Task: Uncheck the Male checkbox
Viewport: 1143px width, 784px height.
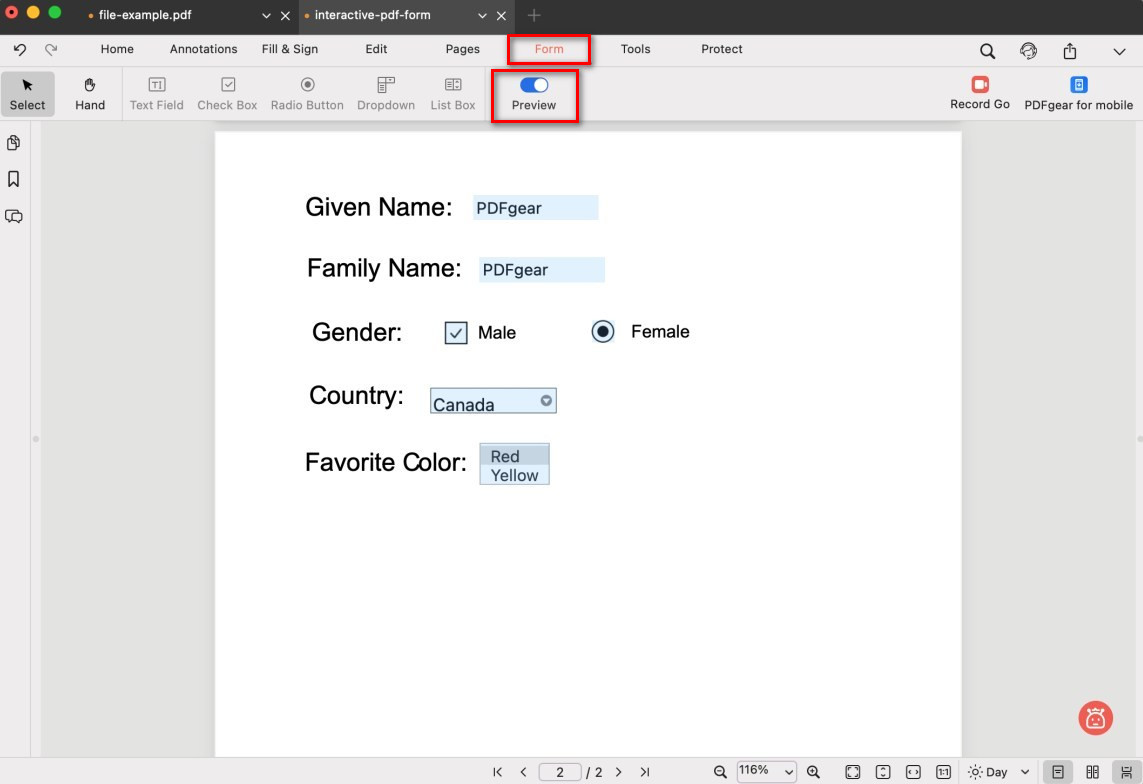Action: 456,333
